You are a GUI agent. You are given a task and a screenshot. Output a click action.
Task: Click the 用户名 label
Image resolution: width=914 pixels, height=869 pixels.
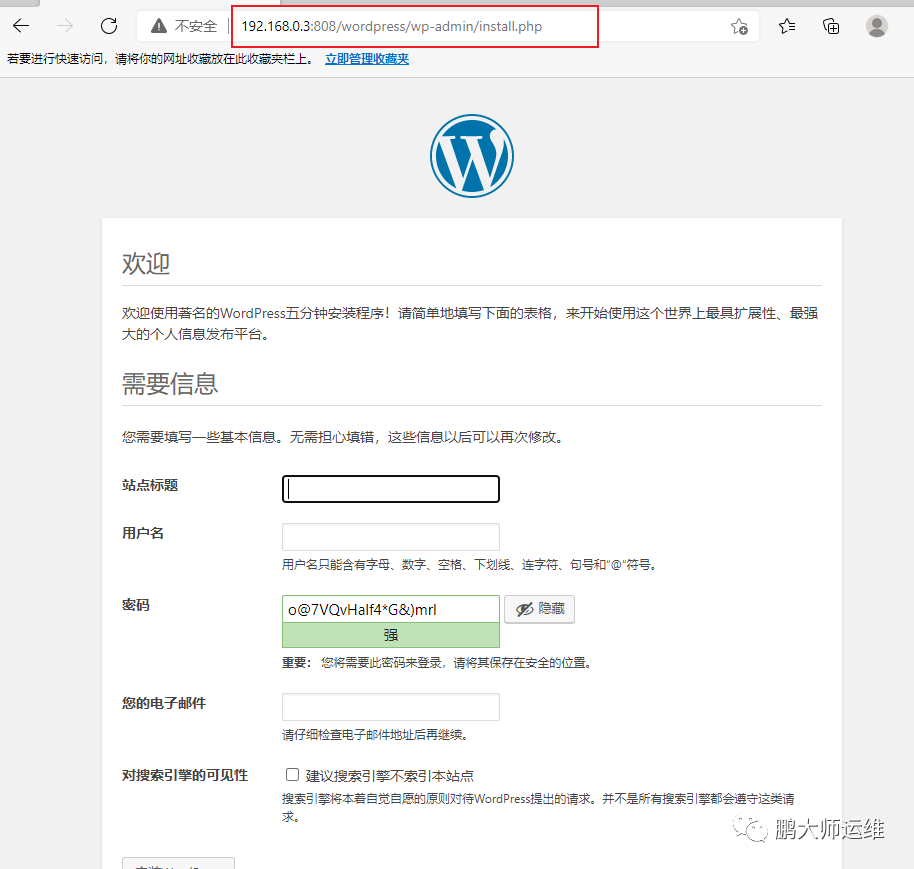point(143,533)
